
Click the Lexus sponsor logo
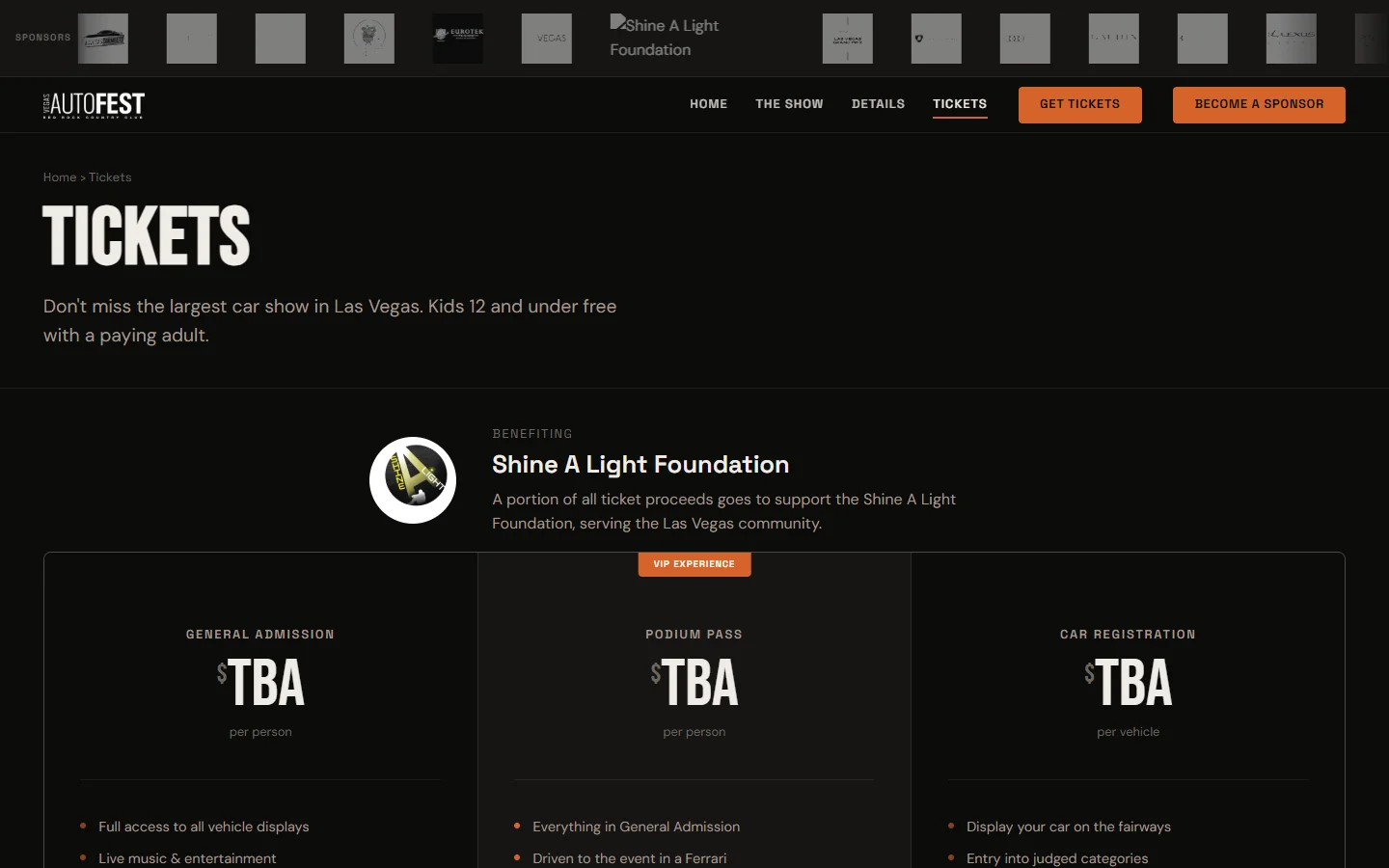(1291, 39)
